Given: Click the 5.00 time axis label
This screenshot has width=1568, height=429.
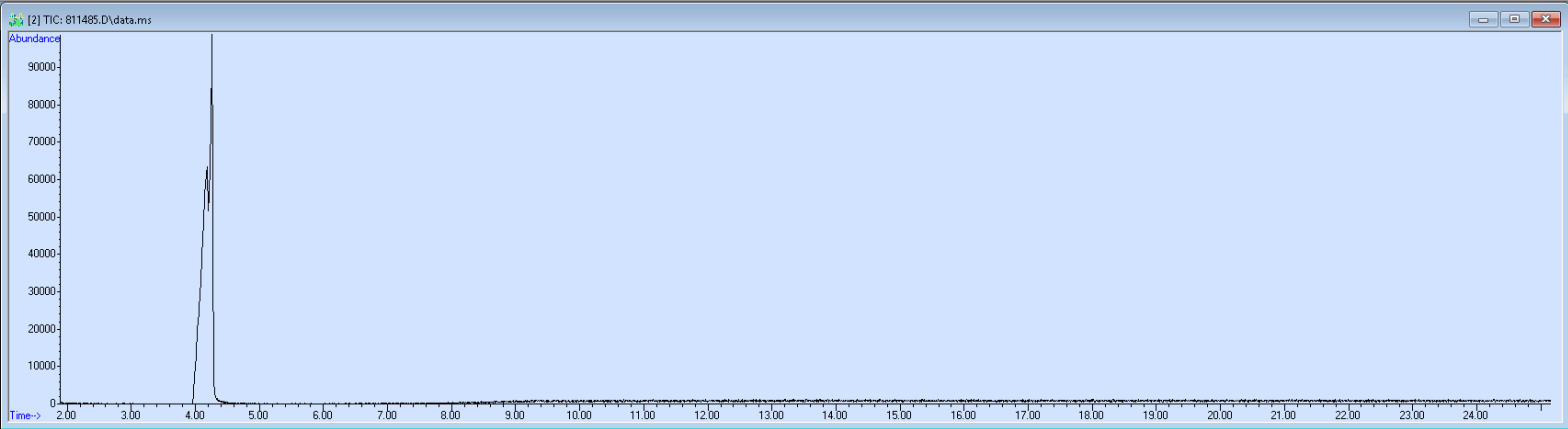Looking at the screenshot, I should [258, 414].
